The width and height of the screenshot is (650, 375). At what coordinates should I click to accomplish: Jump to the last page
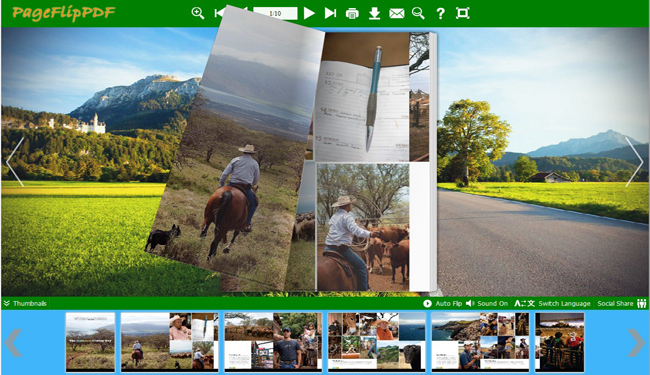click(330, 13)
